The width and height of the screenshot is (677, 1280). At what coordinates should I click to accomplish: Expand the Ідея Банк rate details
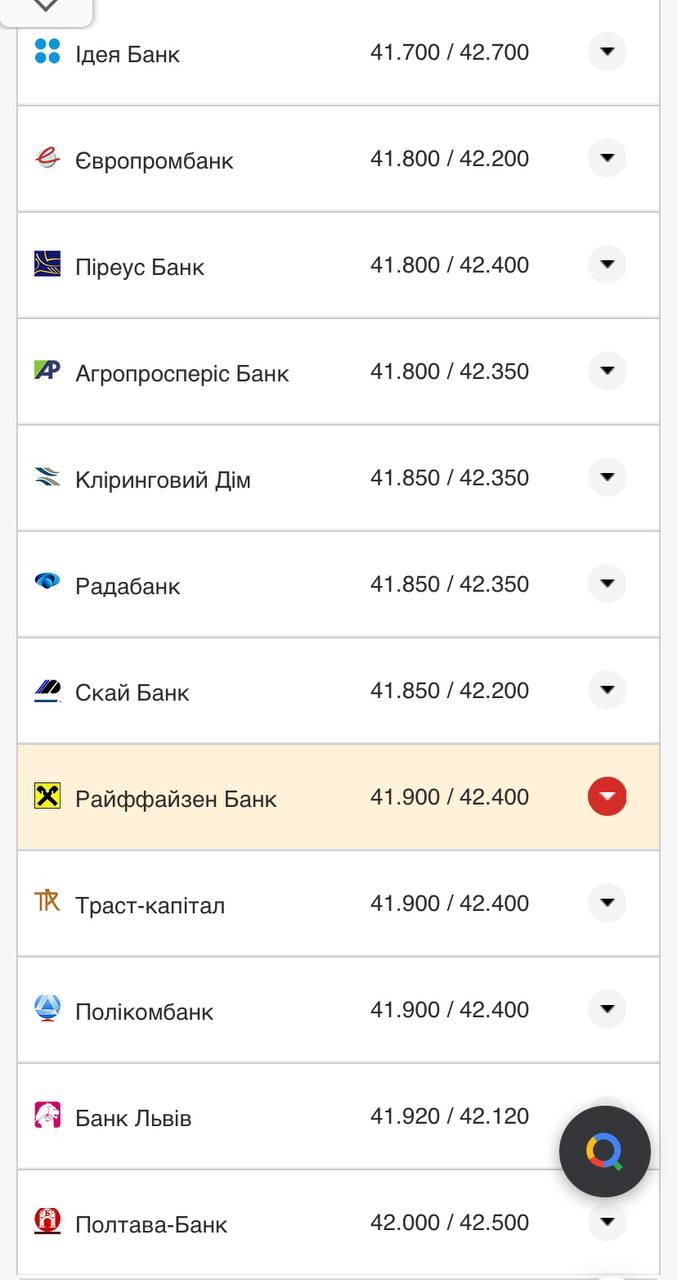(x=607, y=52)
